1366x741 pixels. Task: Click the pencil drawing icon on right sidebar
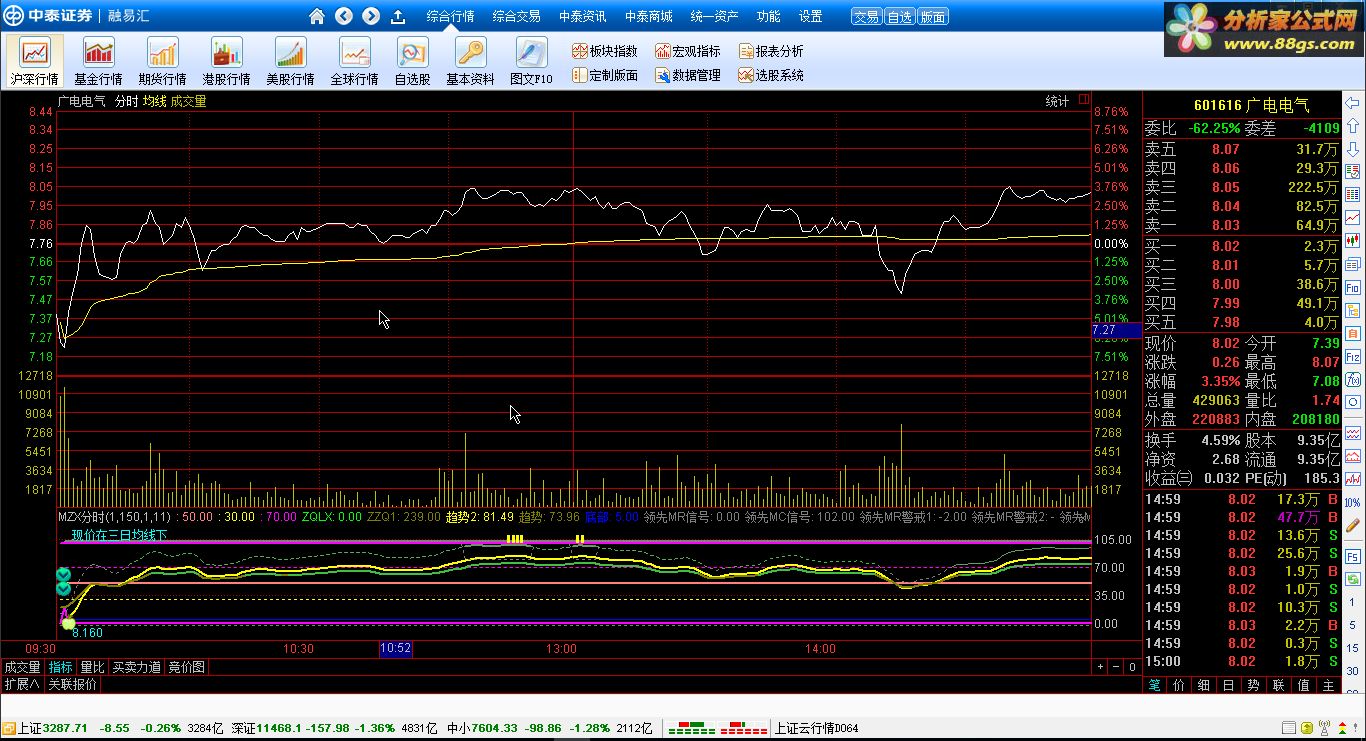pyautogui.click(x=1354, y=526)
